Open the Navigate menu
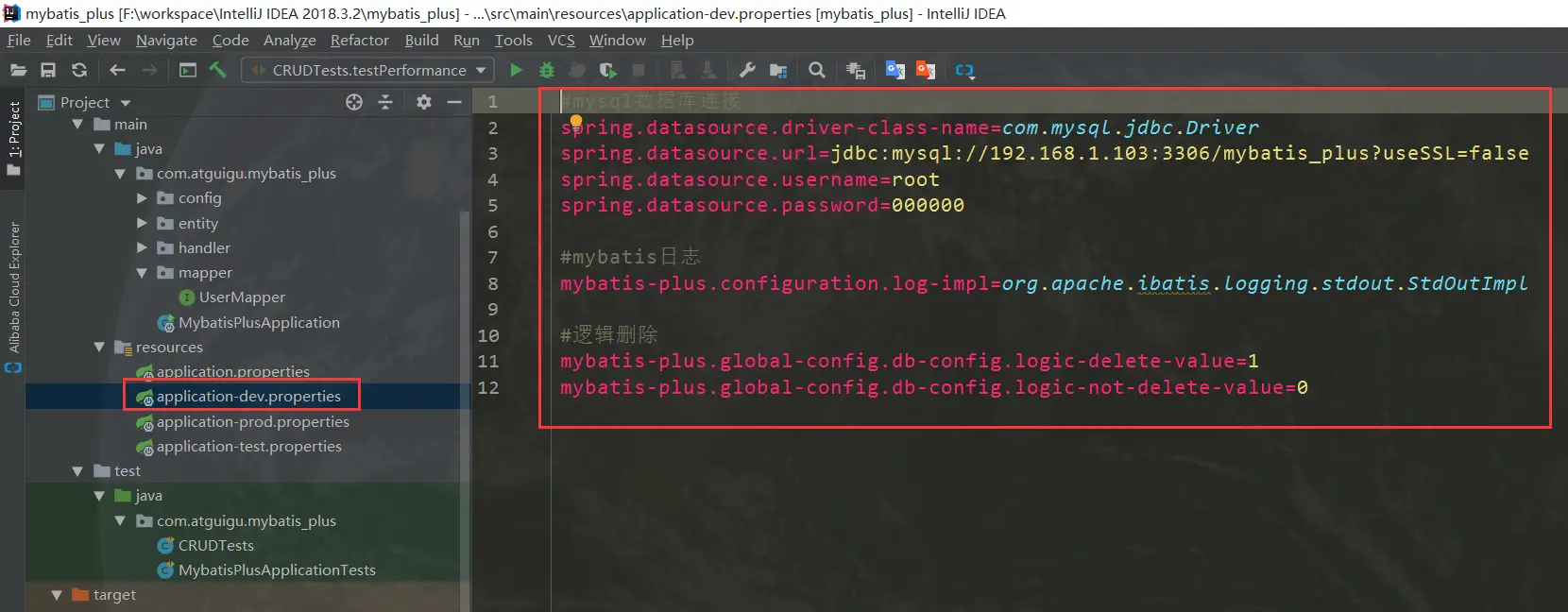 [x=166, y=40]
